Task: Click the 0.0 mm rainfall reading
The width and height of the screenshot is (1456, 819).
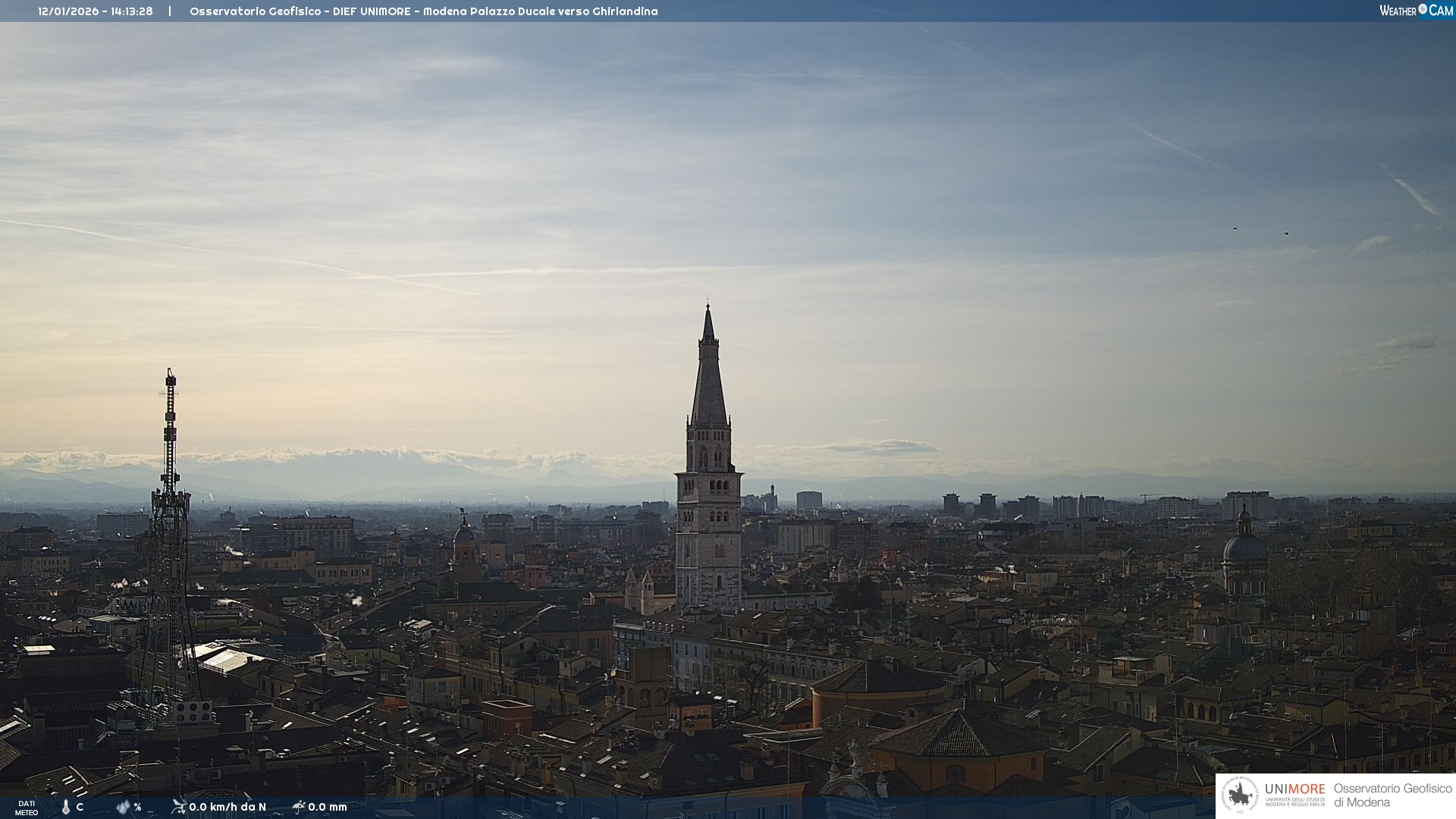Action: pyautogui.click(x=327, y=807)
